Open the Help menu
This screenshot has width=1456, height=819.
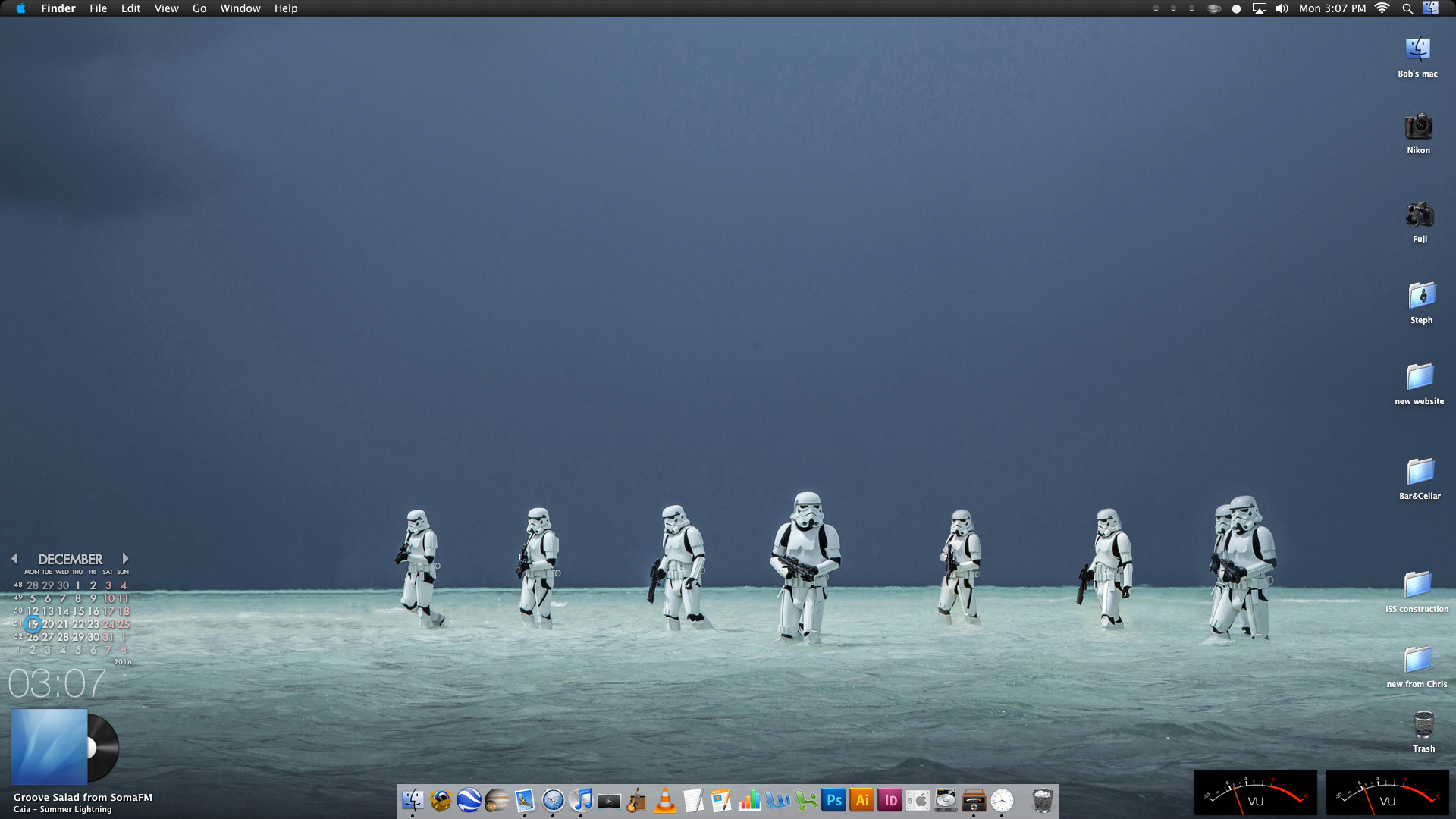click(286, 8)
